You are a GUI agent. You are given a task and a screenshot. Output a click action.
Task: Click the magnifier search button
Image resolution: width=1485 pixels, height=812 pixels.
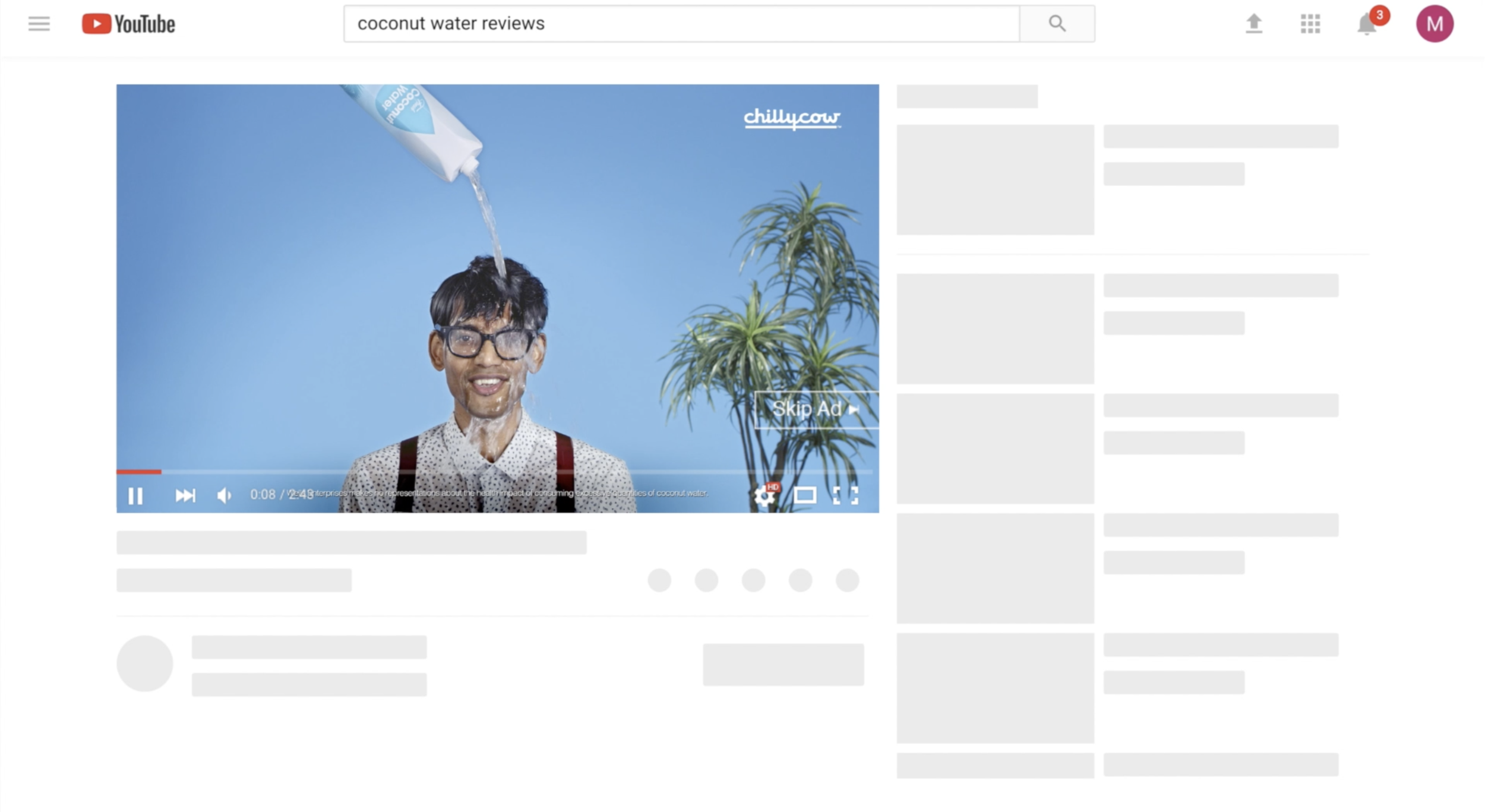tap(1057, 24)
